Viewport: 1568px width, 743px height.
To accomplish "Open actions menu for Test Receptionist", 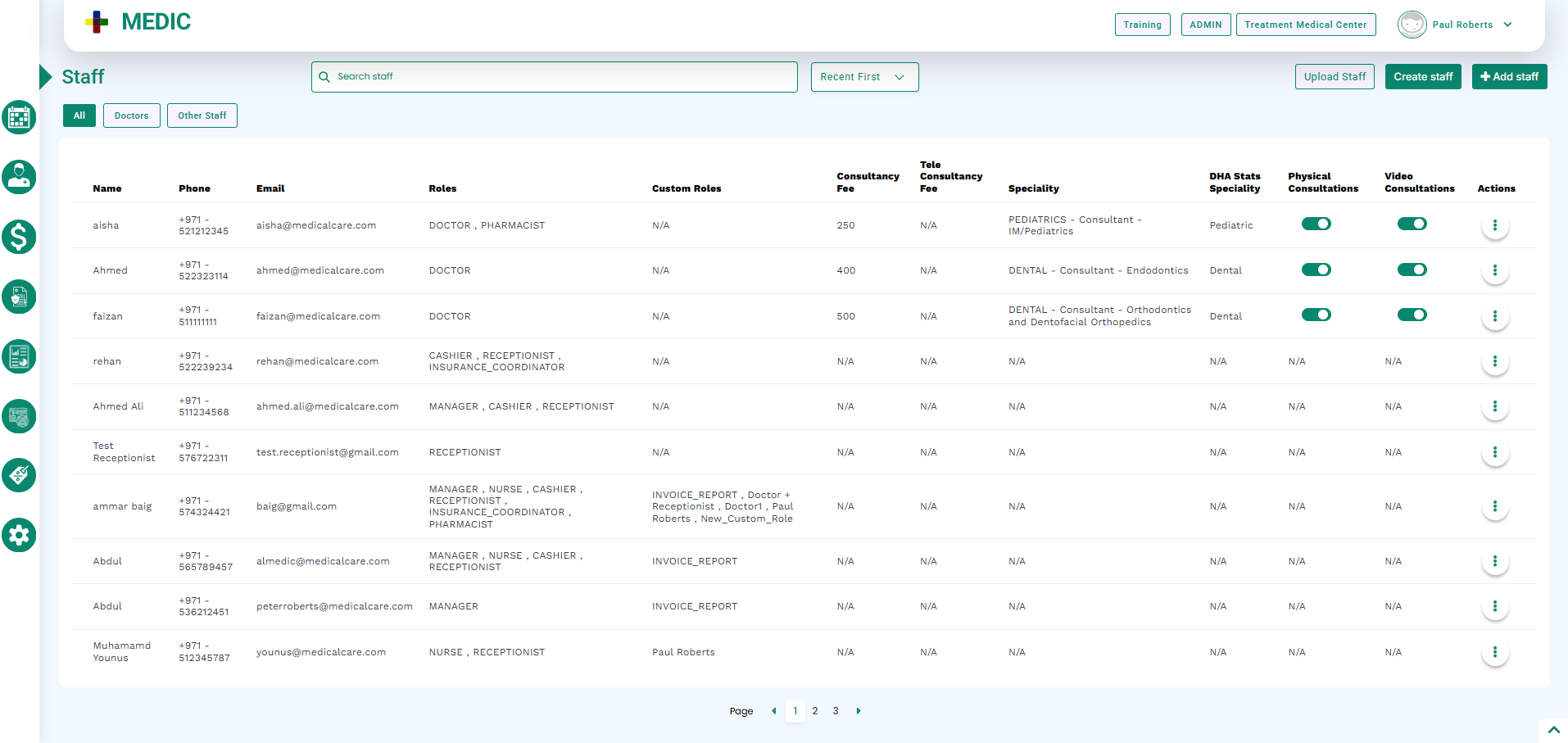I will pyautogui.click(x=1495, y=452).
